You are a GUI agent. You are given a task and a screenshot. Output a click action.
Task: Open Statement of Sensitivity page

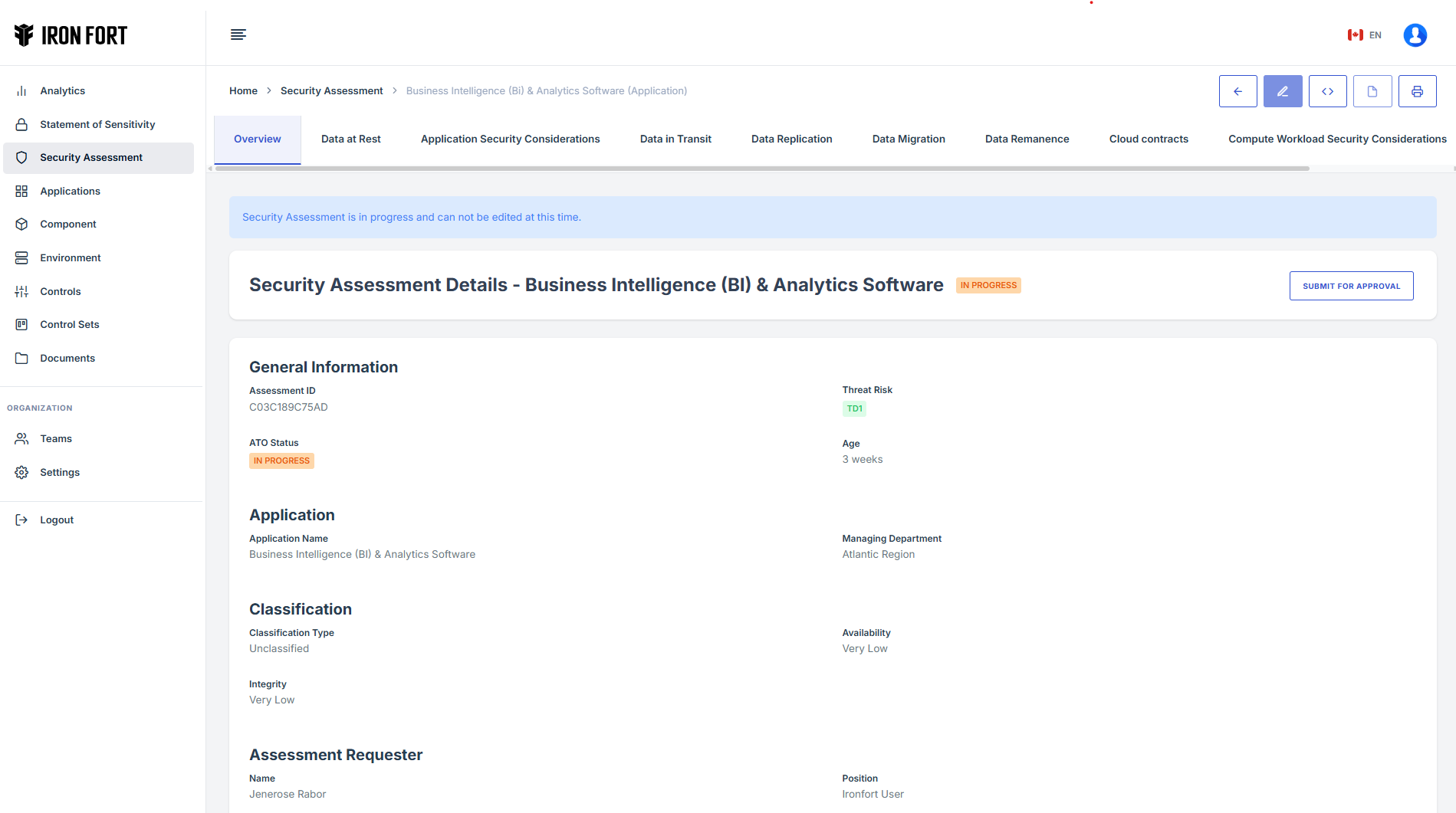click(97, 124)
